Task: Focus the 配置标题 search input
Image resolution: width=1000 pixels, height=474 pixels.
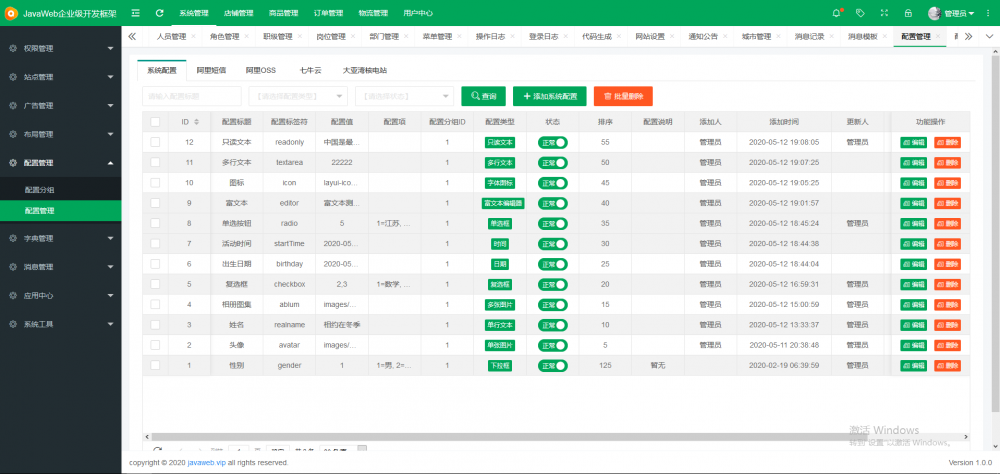Action: pyautogui.click(x=192, y=96)
